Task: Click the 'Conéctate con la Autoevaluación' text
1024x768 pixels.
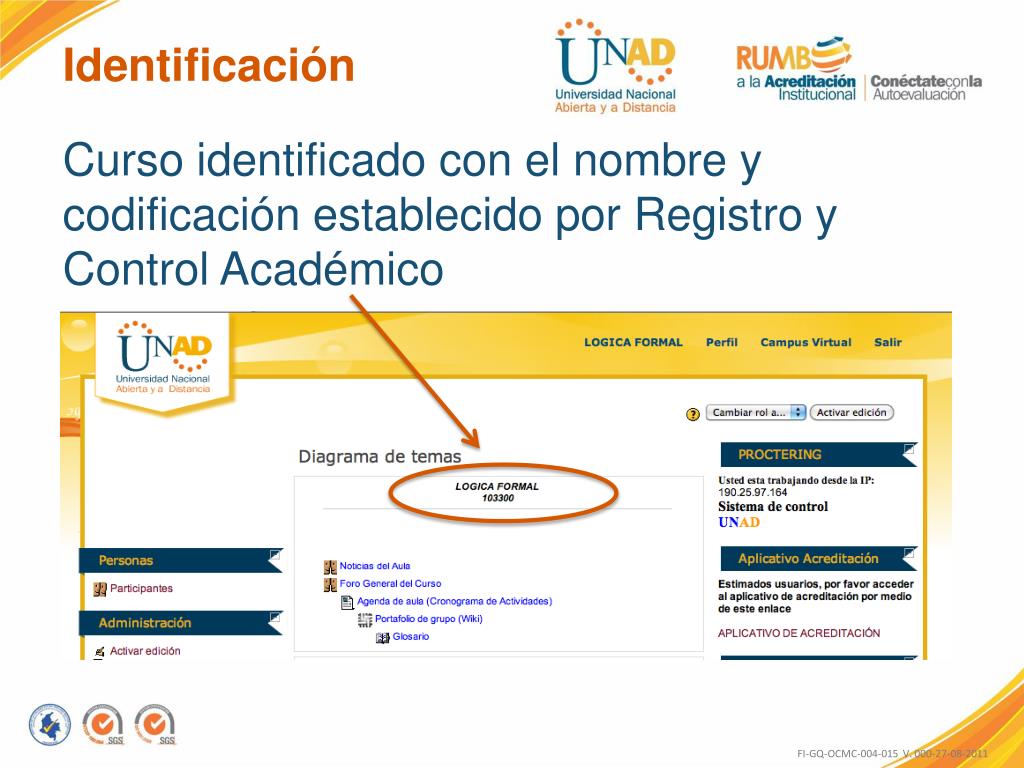Action: [x=926, y=88]
